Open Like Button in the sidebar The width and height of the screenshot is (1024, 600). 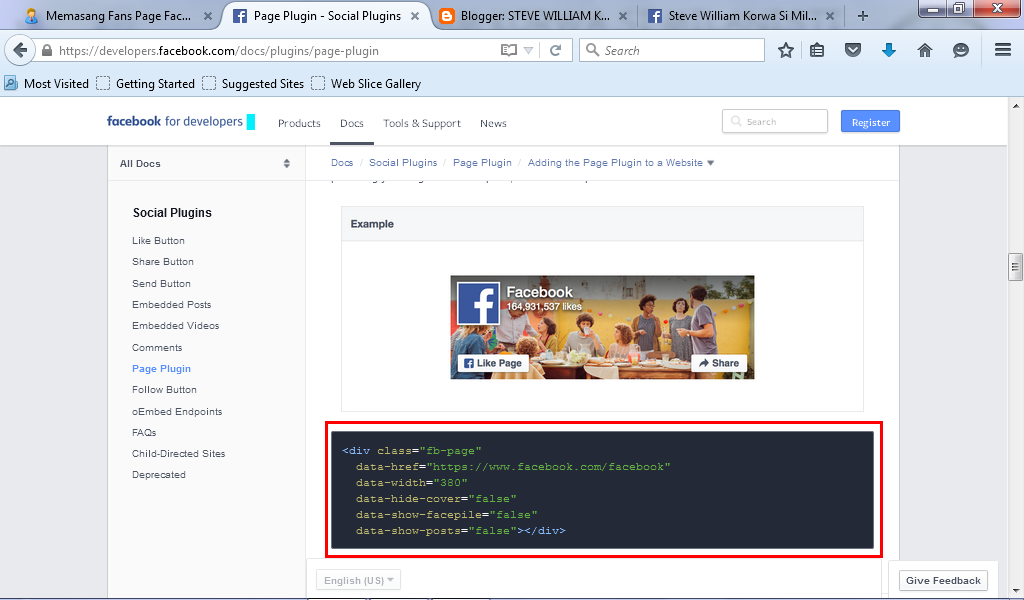[x=158, y=240]
